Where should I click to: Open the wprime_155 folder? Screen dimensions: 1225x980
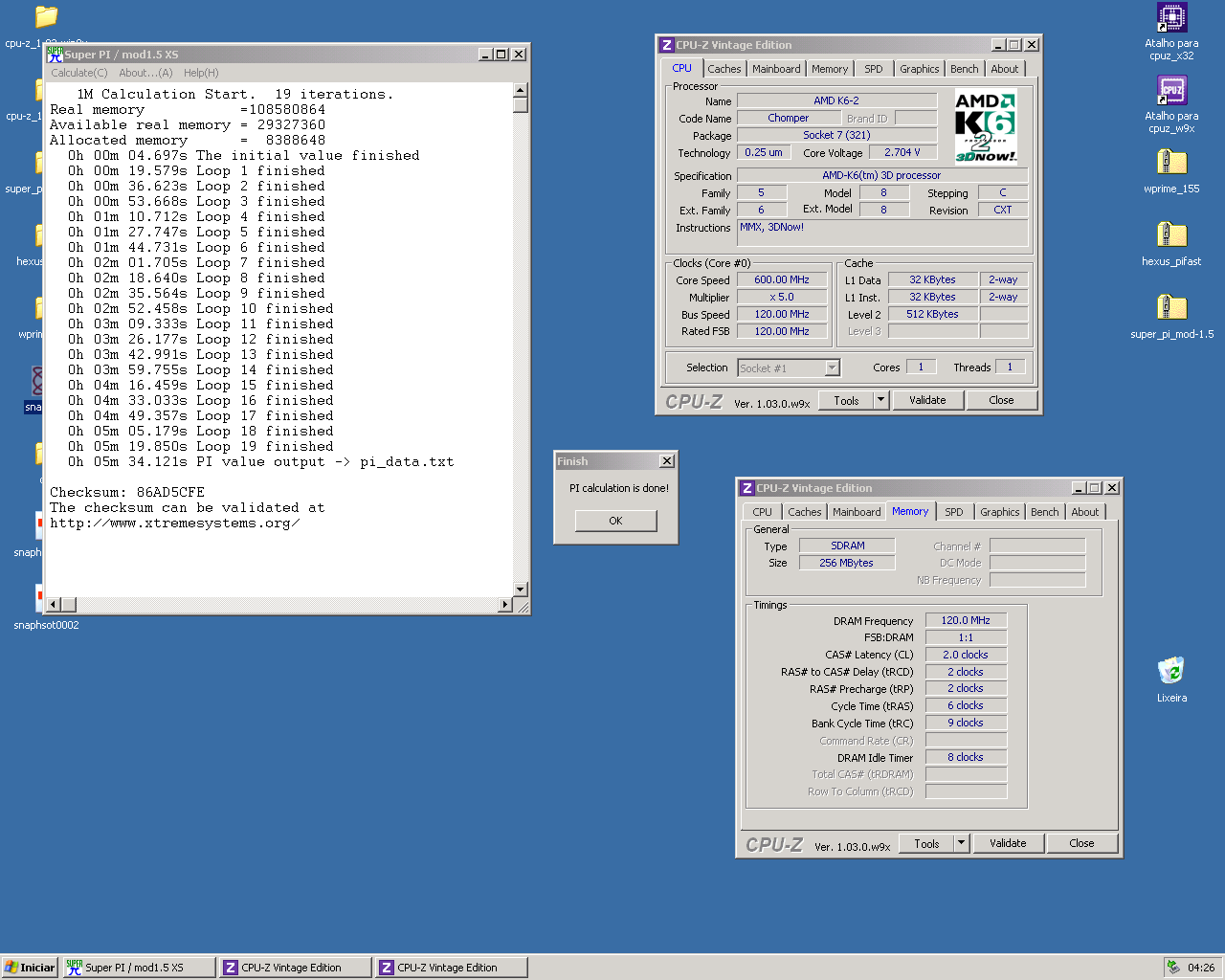pos(1171,163)
